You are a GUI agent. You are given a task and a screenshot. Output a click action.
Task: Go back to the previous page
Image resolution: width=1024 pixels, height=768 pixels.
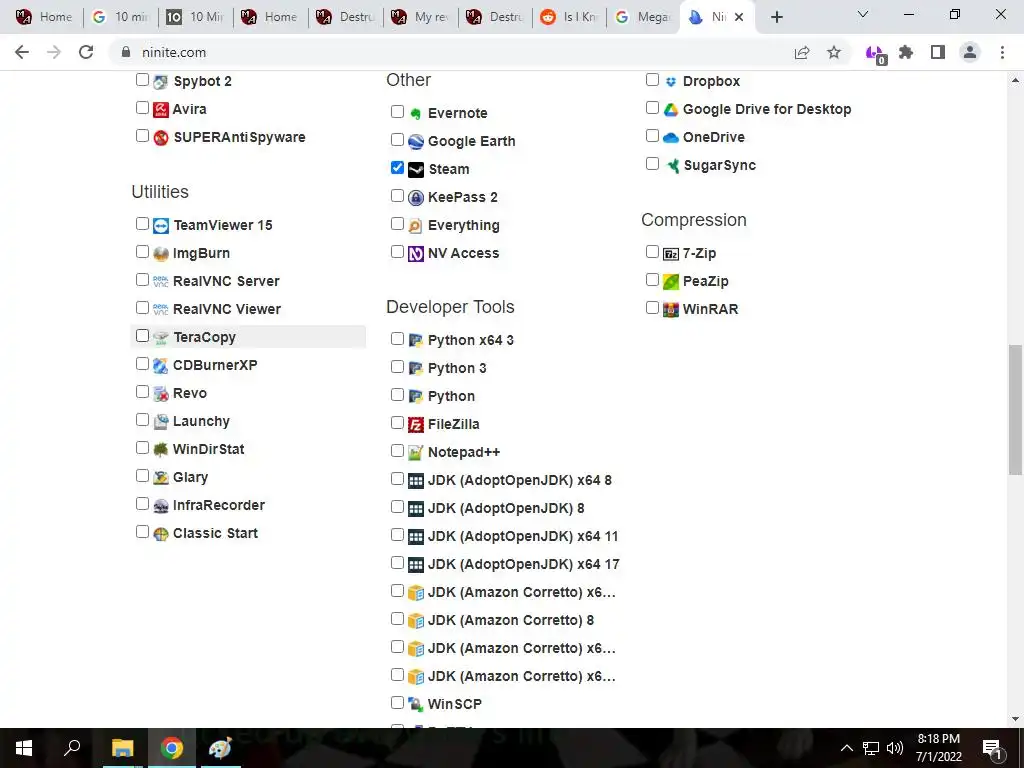22,52
